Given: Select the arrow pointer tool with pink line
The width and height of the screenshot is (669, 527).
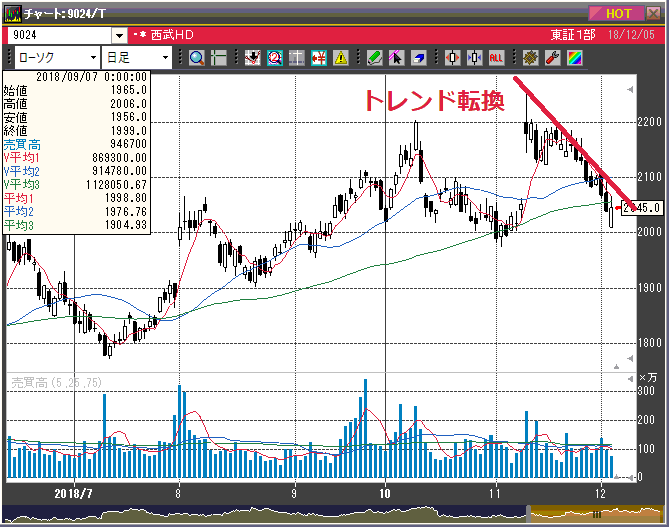Looking at the screenshot, I should [x=396, y=58].
